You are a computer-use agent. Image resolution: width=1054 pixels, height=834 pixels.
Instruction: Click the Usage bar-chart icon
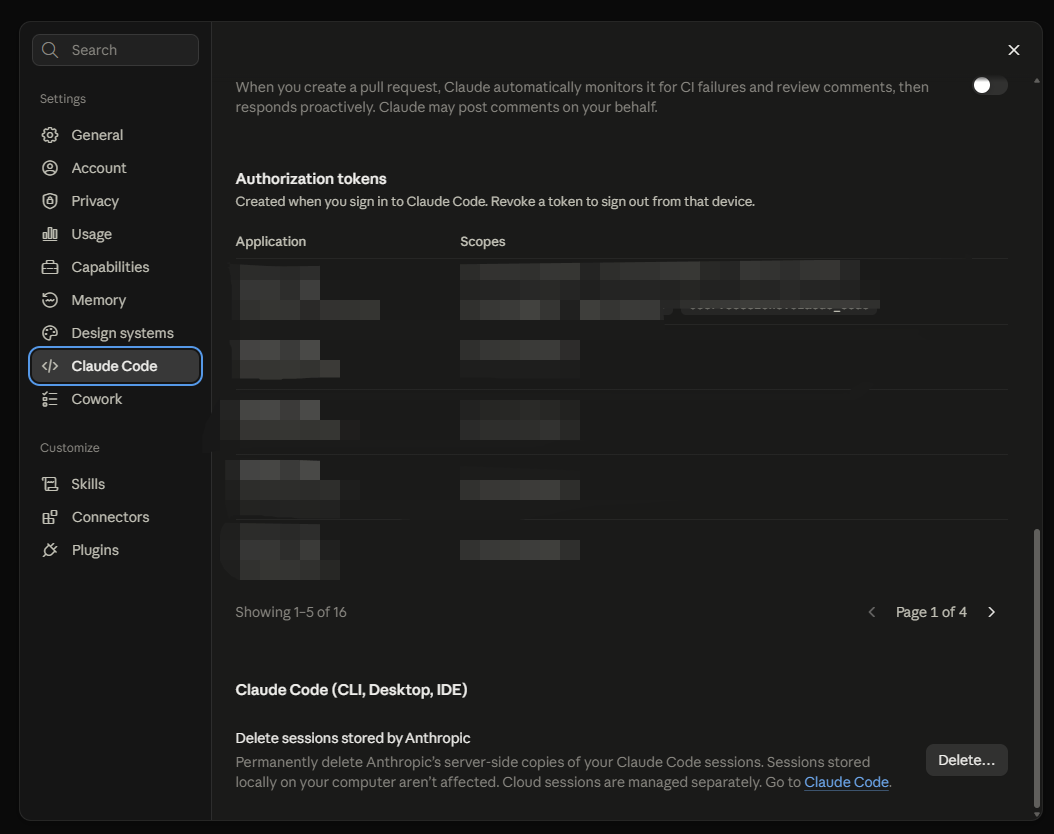(x=50, y=234)
